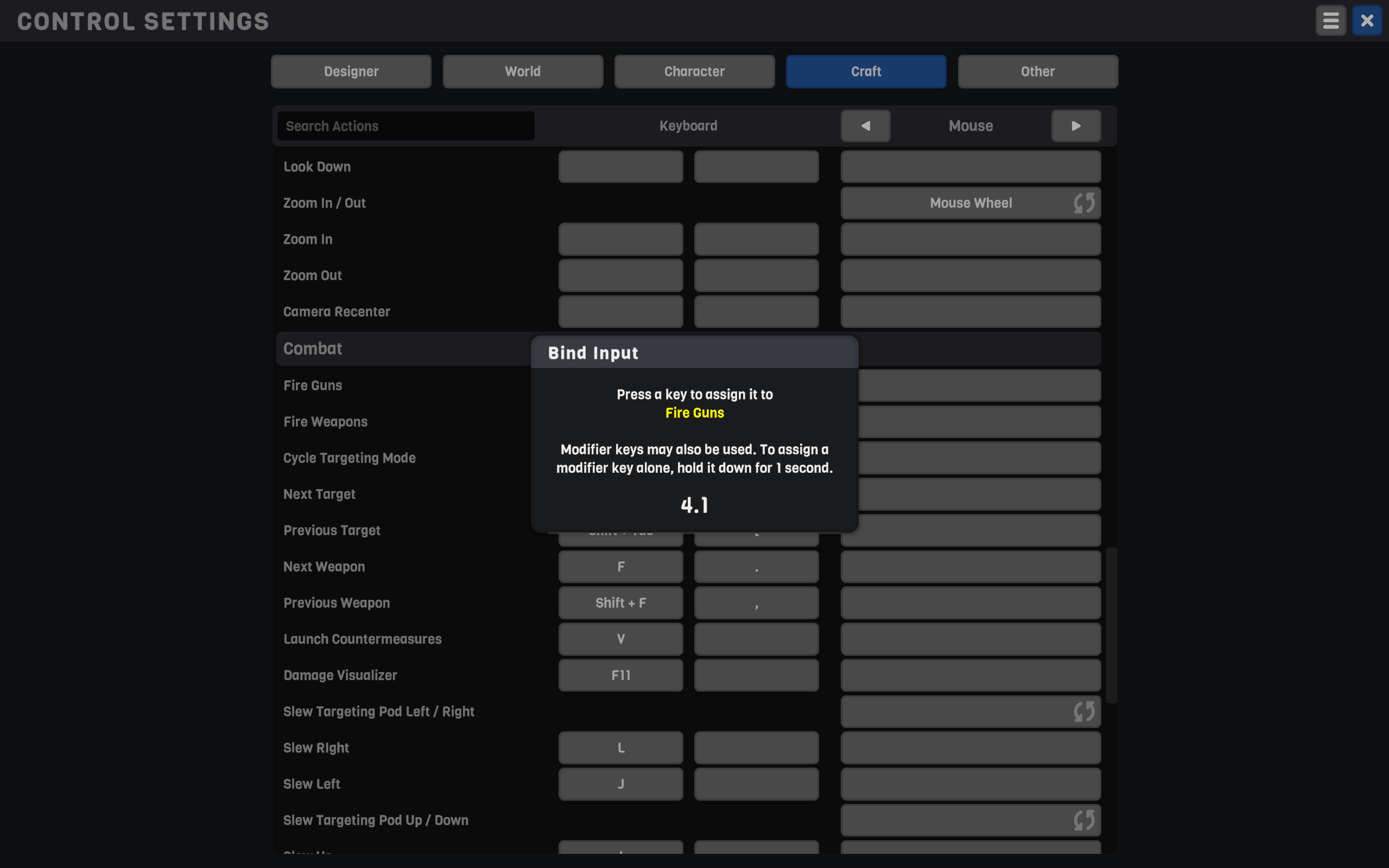Switch to the Designer tab
Image resolution: width=1389 pixels, height=868 pixels.
[x=351, y=71]
